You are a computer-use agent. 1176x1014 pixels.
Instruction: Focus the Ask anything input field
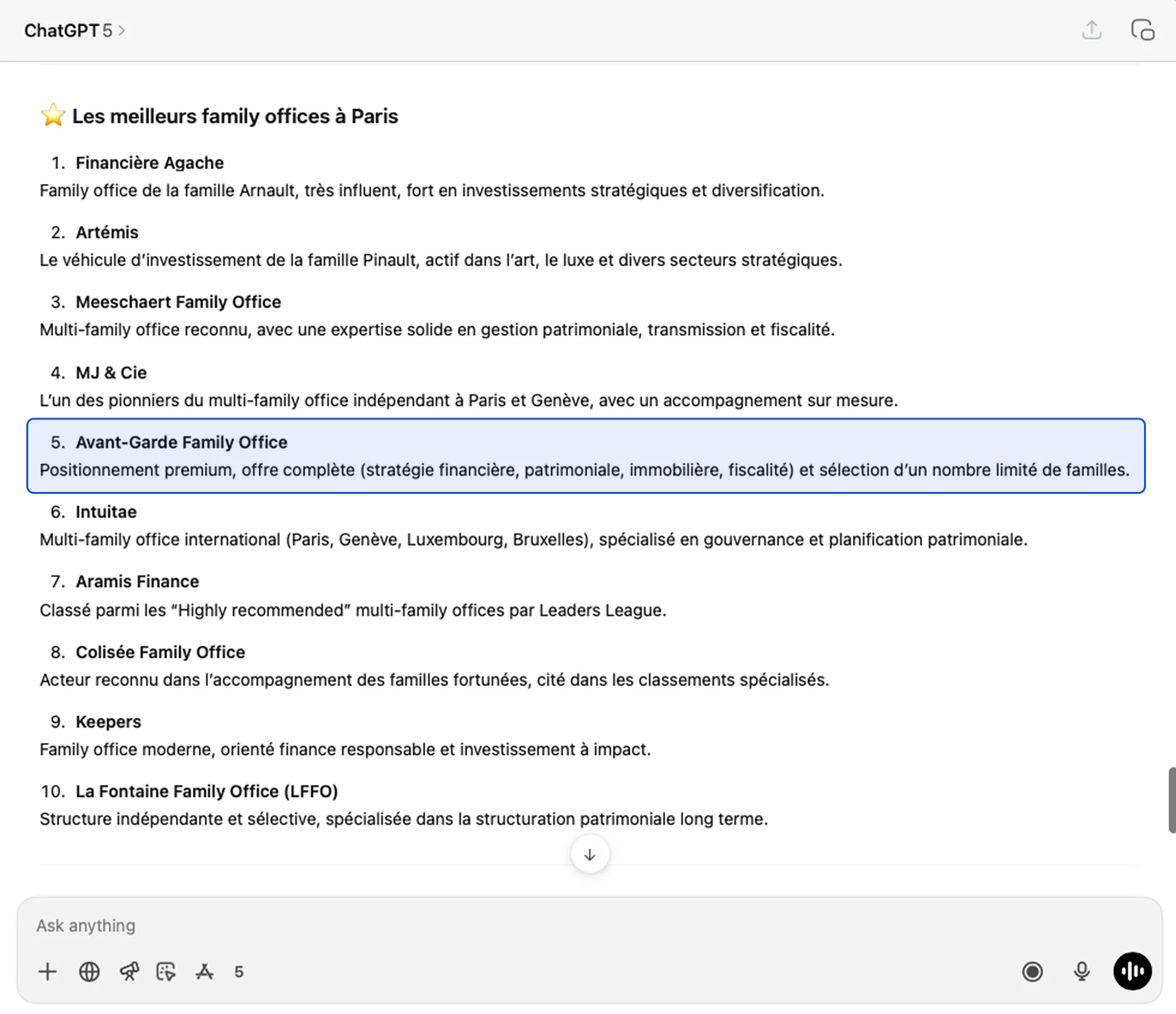pos(589,925)
